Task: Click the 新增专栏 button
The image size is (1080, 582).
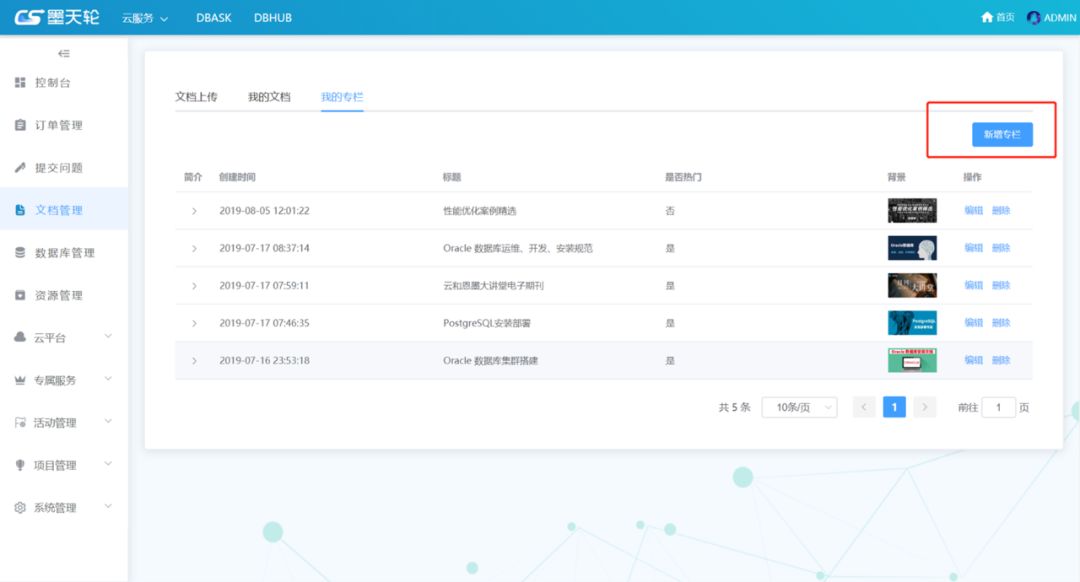Action: point(1002,134)
